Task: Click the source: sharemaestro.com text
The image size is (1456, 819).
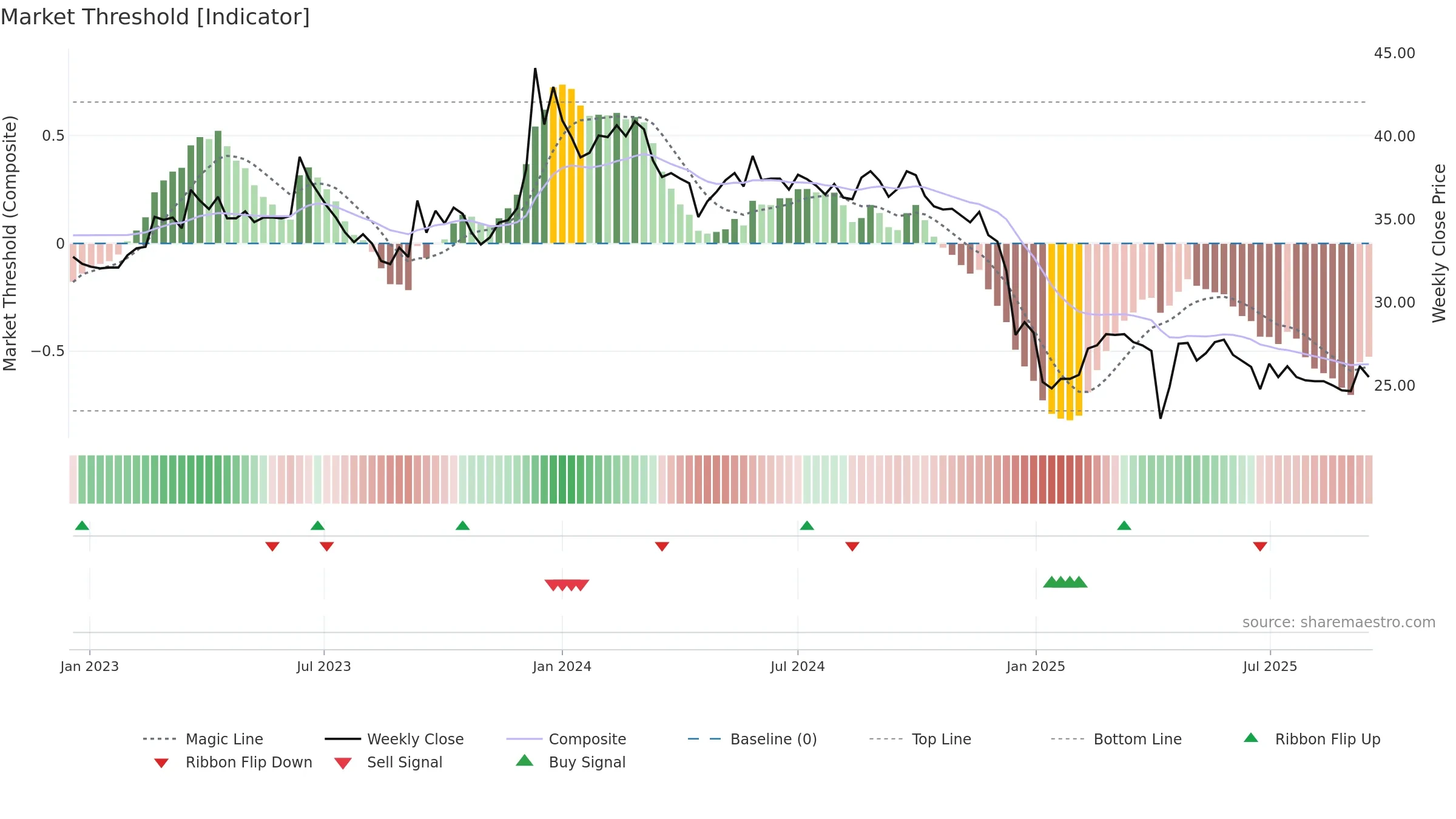Action: pyautogui.click(x=1339, y=622)
